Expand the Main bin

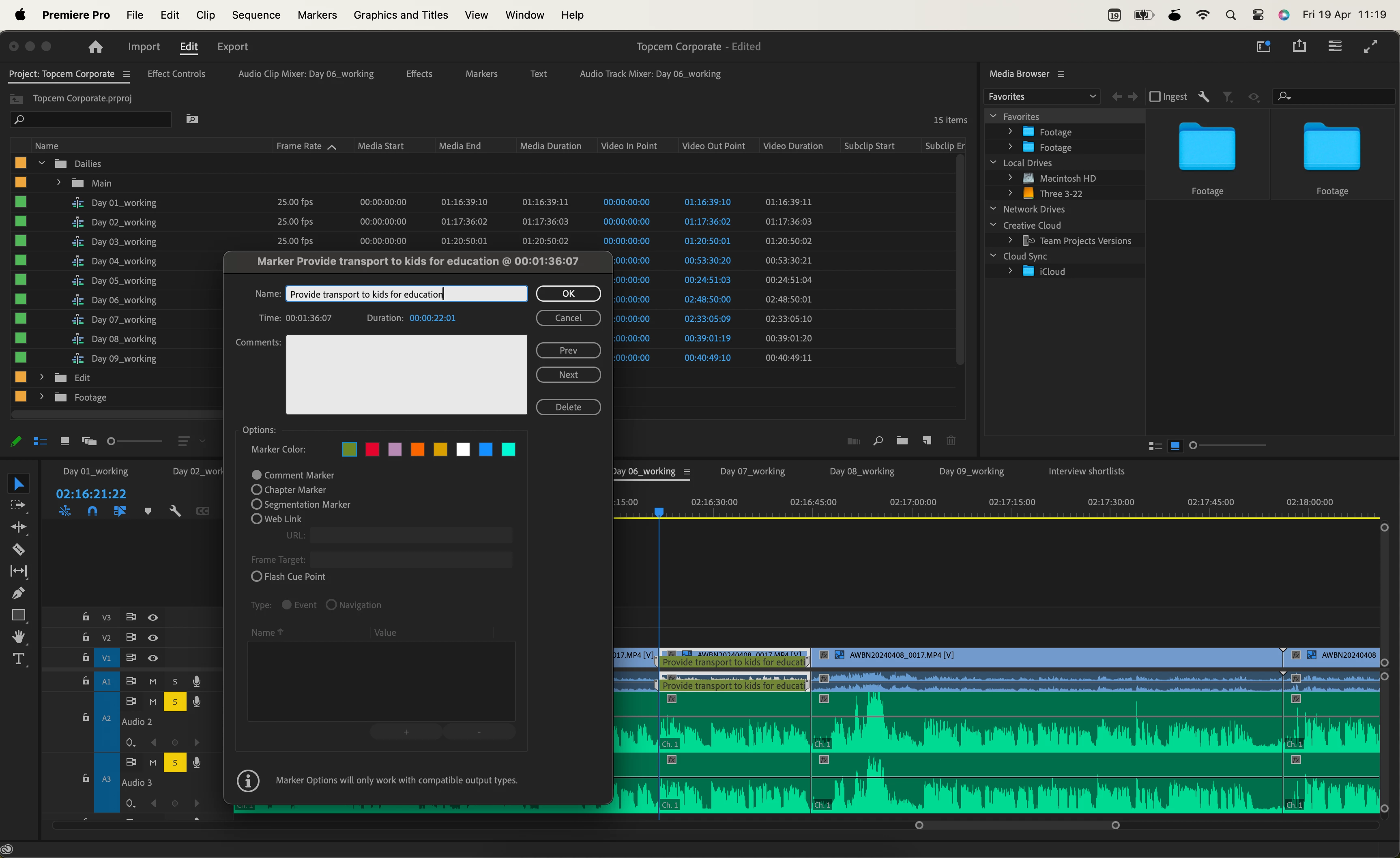click(x=58, y=183)
